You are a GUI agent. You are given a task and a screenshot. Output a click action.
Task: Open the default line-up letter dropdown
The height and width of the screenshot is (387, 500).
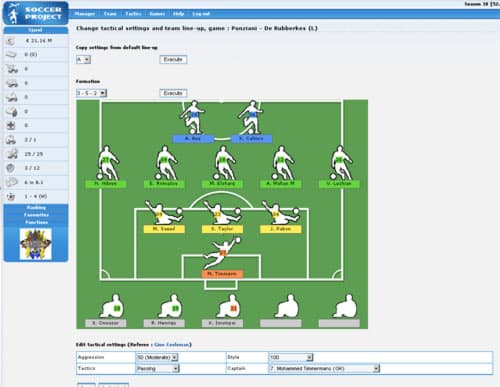coord(83,60)
